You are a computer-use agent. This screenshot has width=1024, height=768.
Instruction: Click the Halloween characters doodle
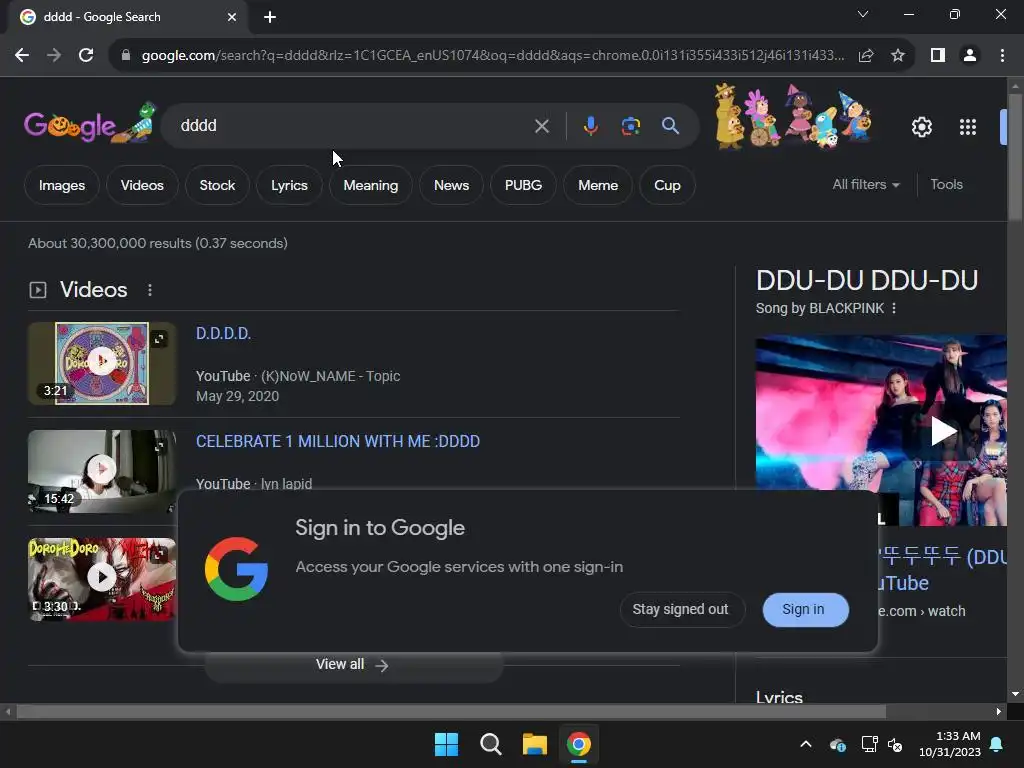793,117
